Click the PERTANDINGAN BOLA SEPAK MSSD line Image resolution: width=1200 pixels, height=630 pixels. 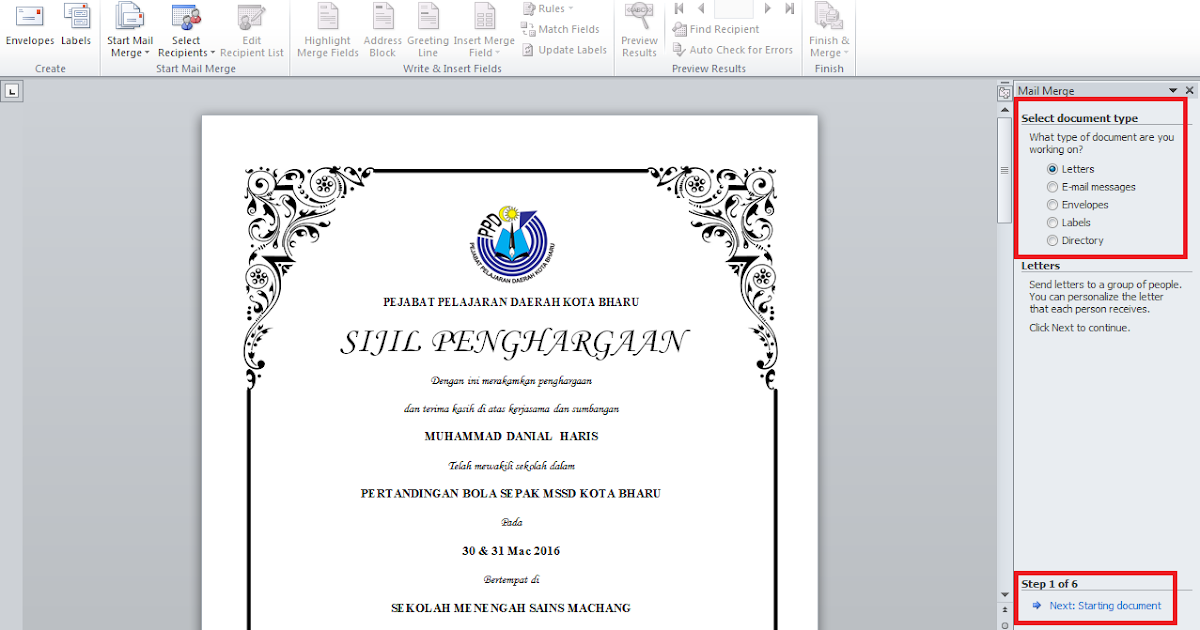point(510,494)
